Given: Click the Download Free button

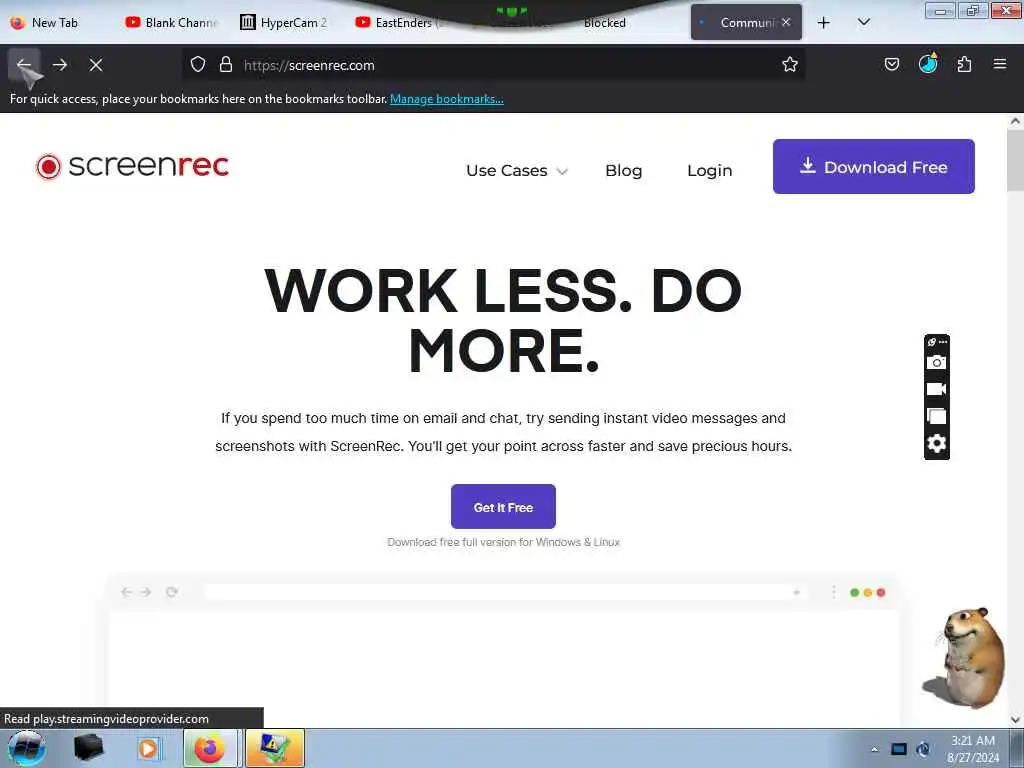Looking at the screenshot, I should pyautogui.click(x=874, y=167).
